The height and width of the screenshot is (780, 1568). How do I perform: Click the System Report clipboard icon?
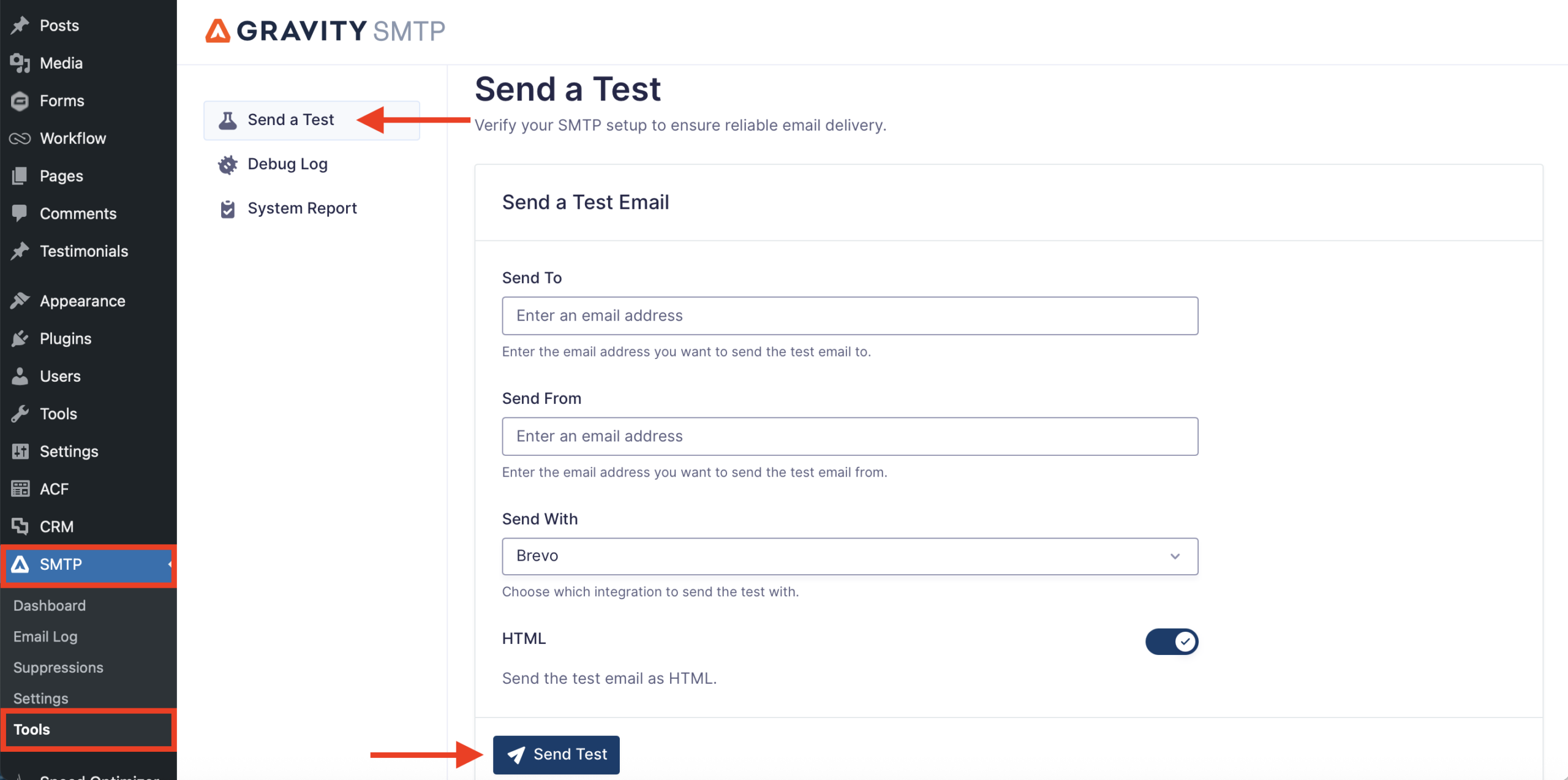pyautogui.click(x=227, y=209)
